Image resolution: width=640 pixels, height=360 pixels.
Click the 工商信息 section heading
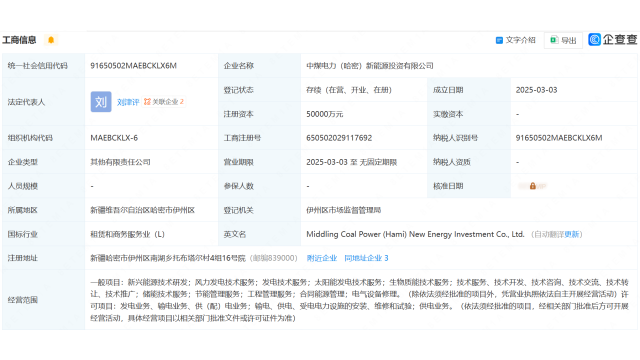point(19,40)
